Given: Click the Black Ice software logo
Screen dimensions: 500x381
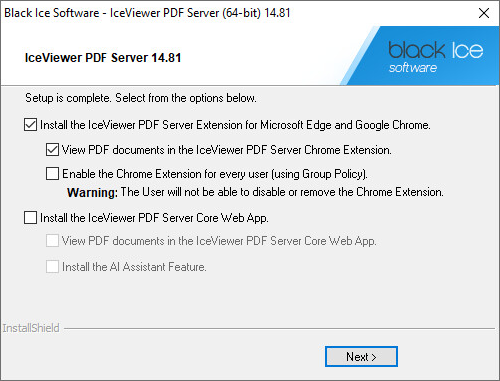Looking at the screenshot, I should tap(436, 57).
